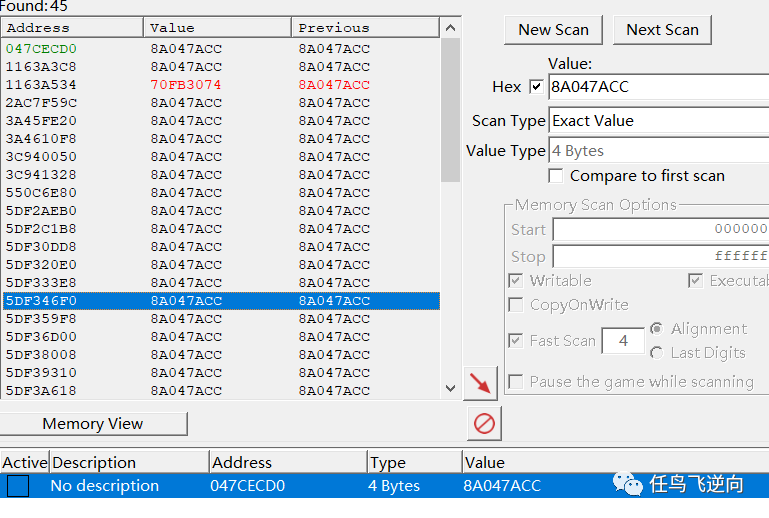Click the Fast Scan alignment value field

point(623,340)
